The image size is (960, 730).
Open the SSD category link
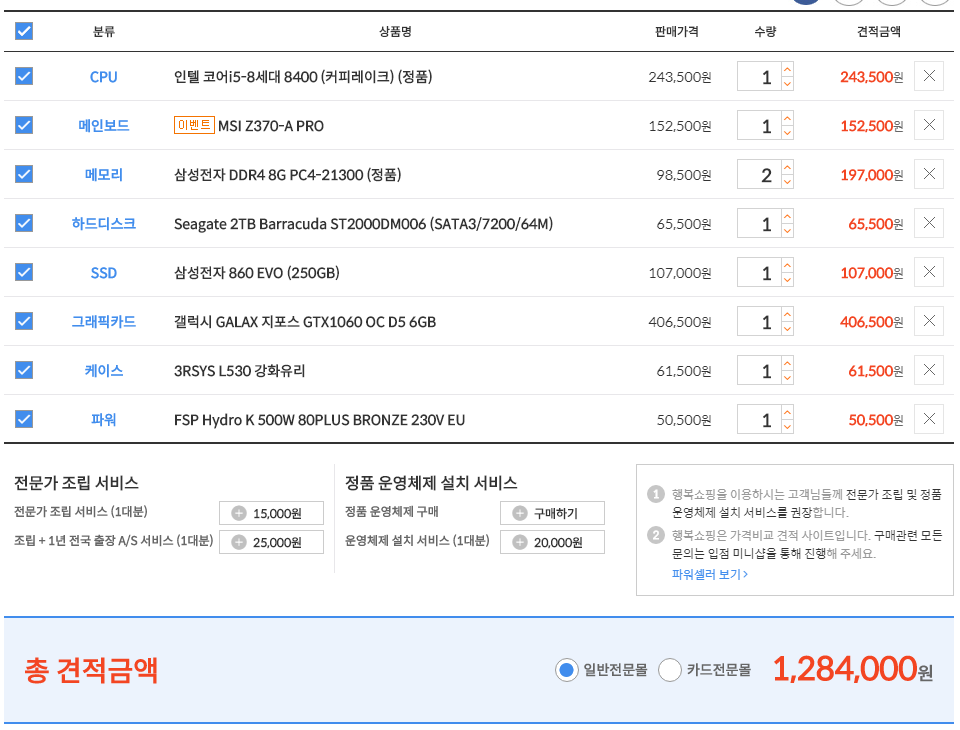click(103, 273)
